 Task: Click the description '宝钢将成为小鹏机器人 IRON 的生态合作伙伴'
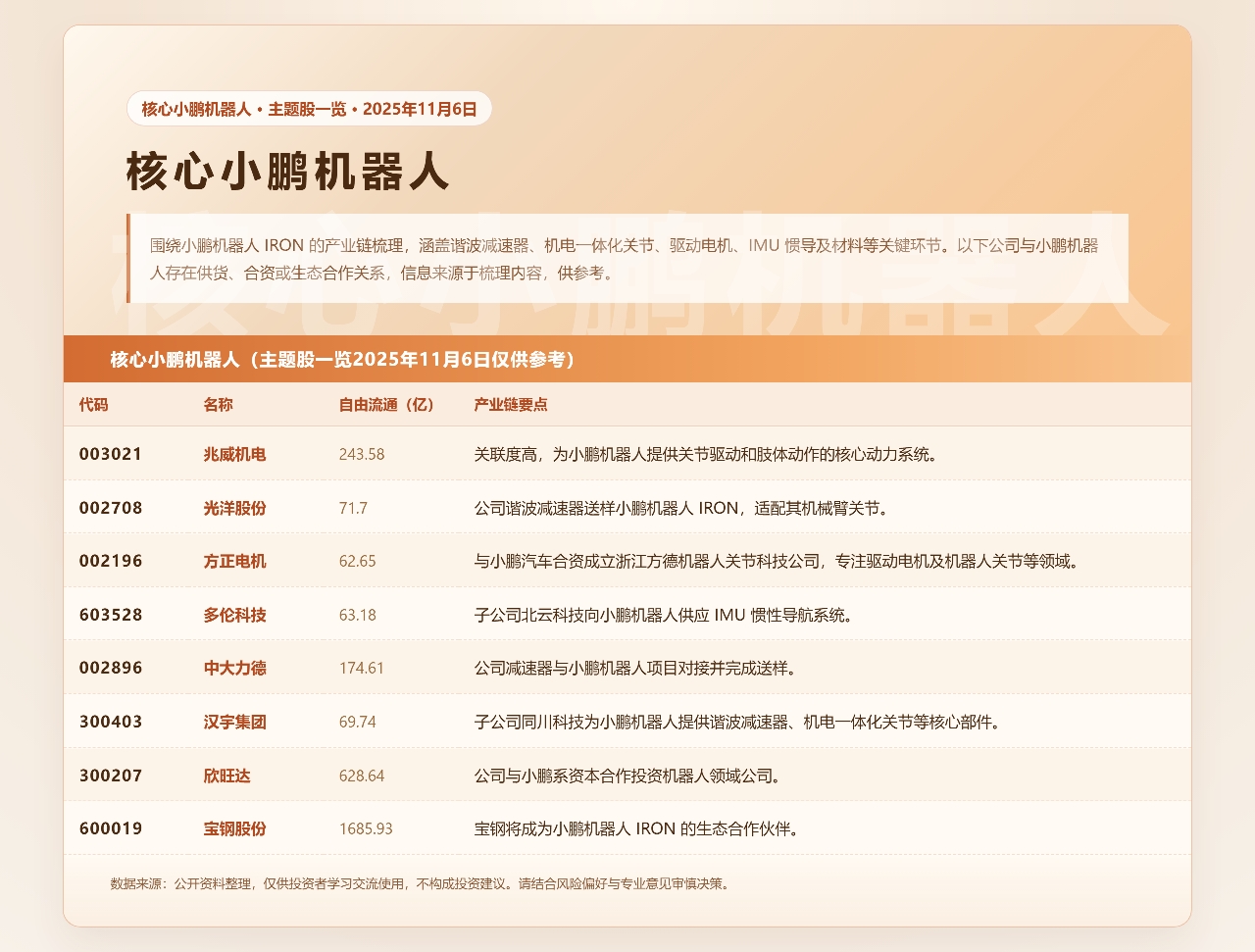click(x=636, y=829)
